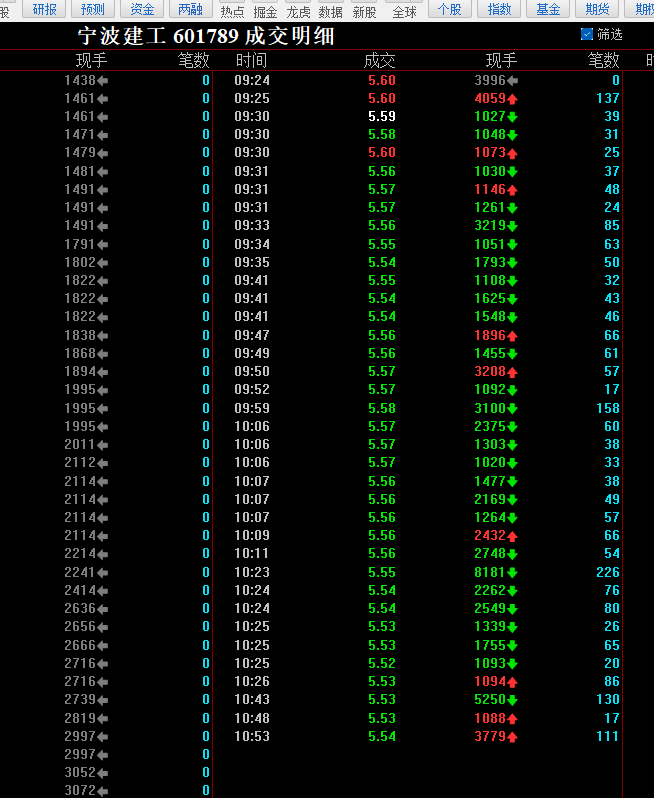Click the 期货 button
This screenshot has height=798, width=654.
[x=597, y=9]
